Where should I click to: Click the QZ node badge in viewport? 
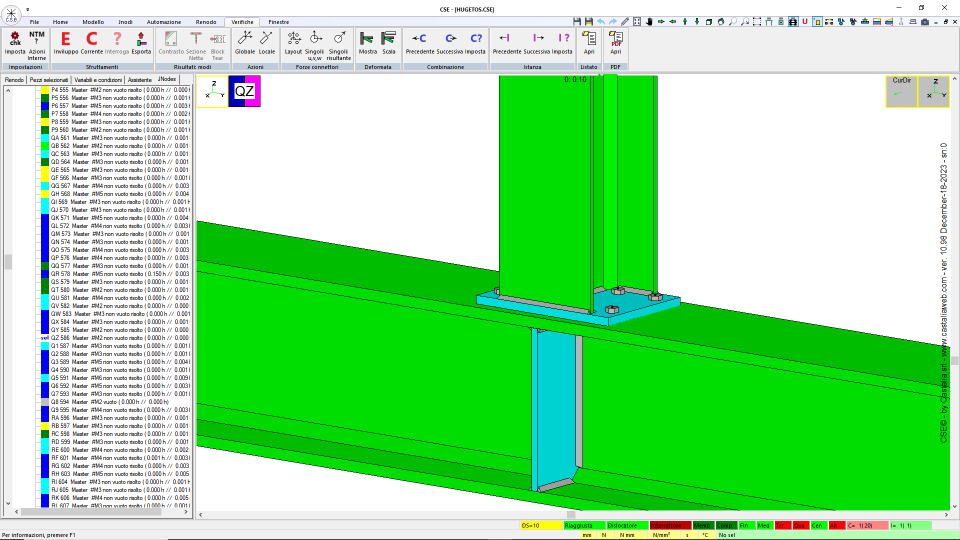coord(244,91)
